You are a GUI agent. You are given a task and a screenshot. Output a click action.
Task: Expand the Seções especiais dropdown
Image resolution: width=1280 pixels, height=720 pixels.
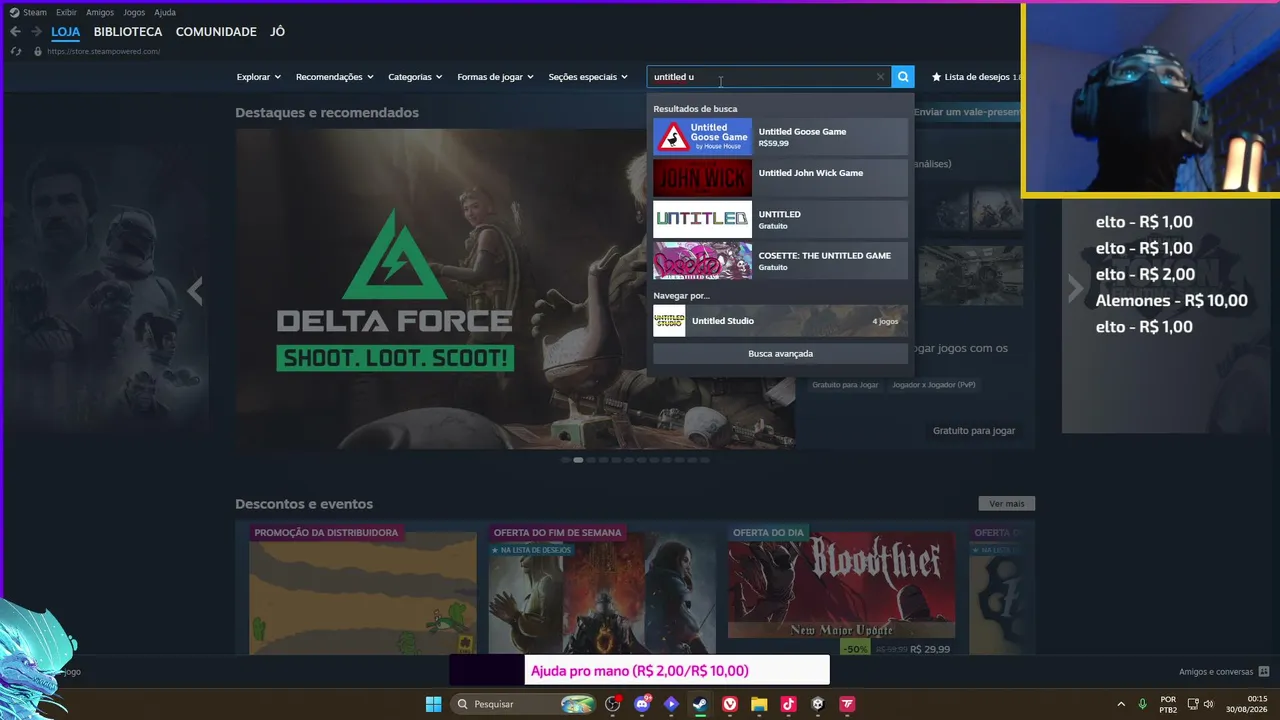click(588, 77)
